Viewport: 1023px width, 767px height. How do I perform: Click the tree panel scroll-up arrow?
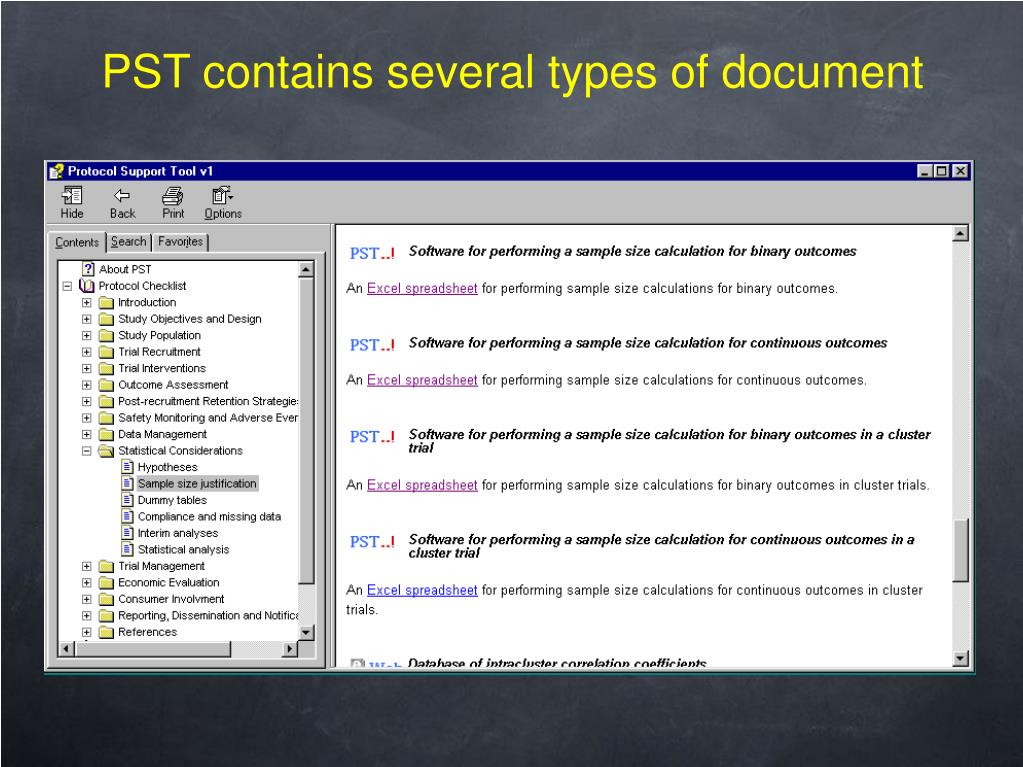tap(306, 269)
